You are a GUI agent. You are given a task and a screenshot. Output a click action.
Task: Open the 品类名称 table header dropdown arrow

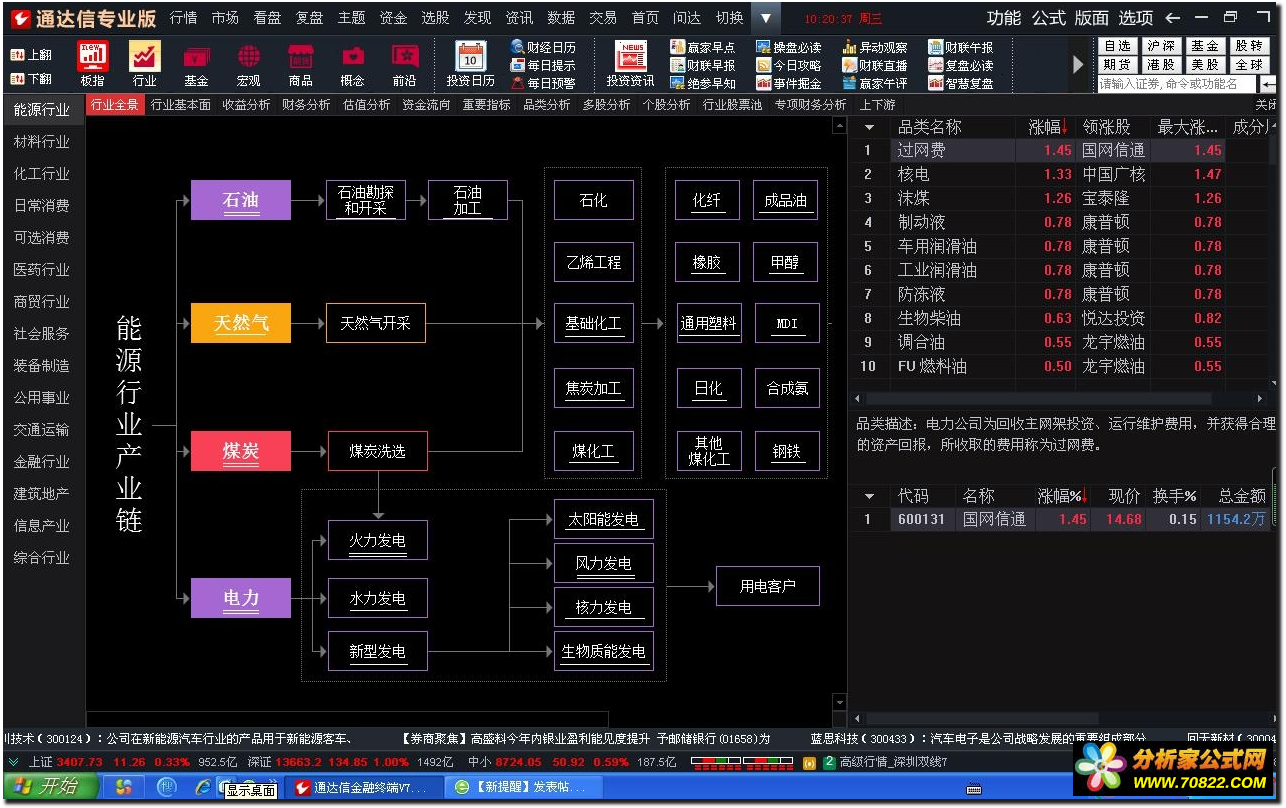click(869, 127)
